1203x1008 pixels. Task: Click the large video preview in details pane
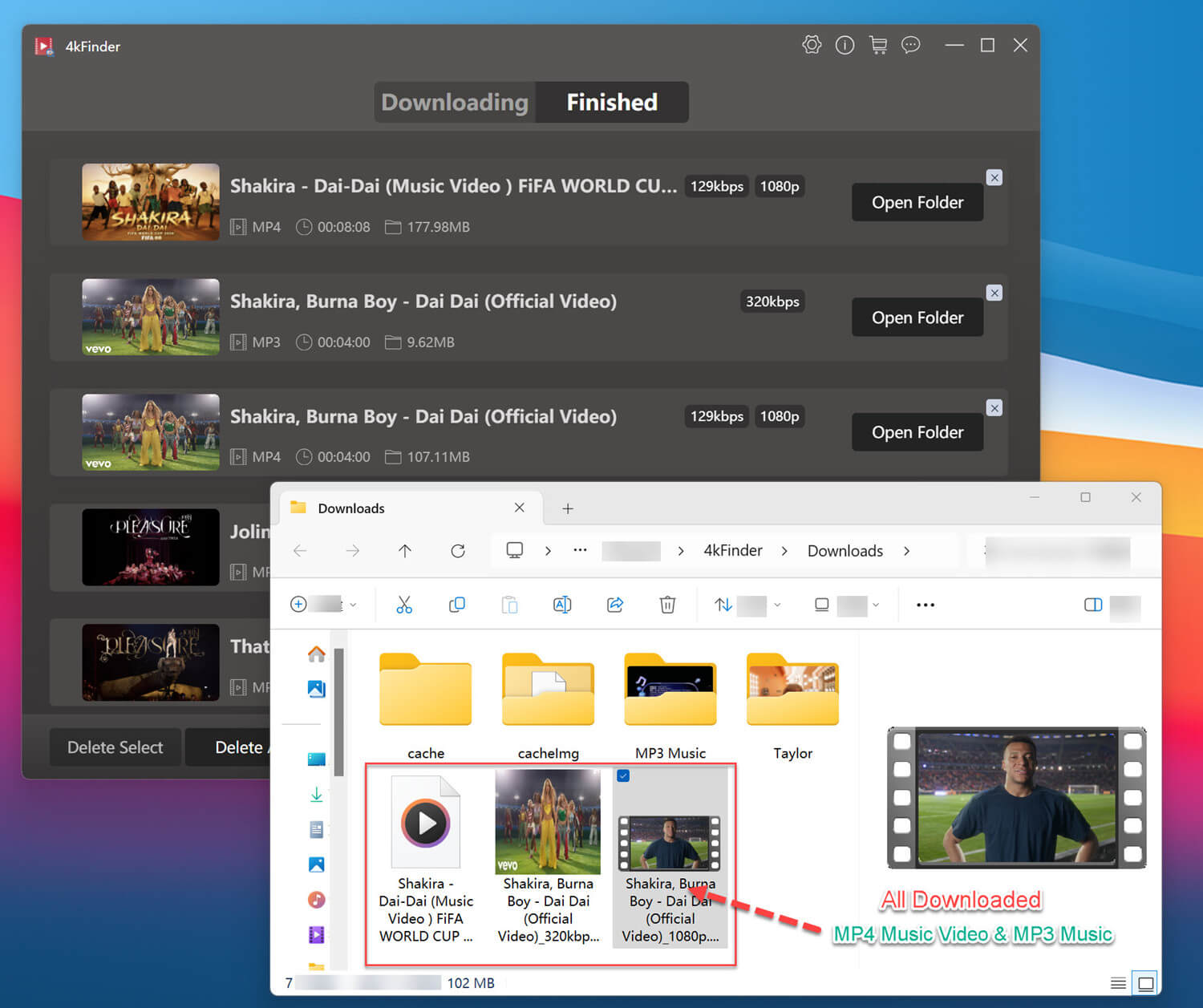click(1017, 798)
